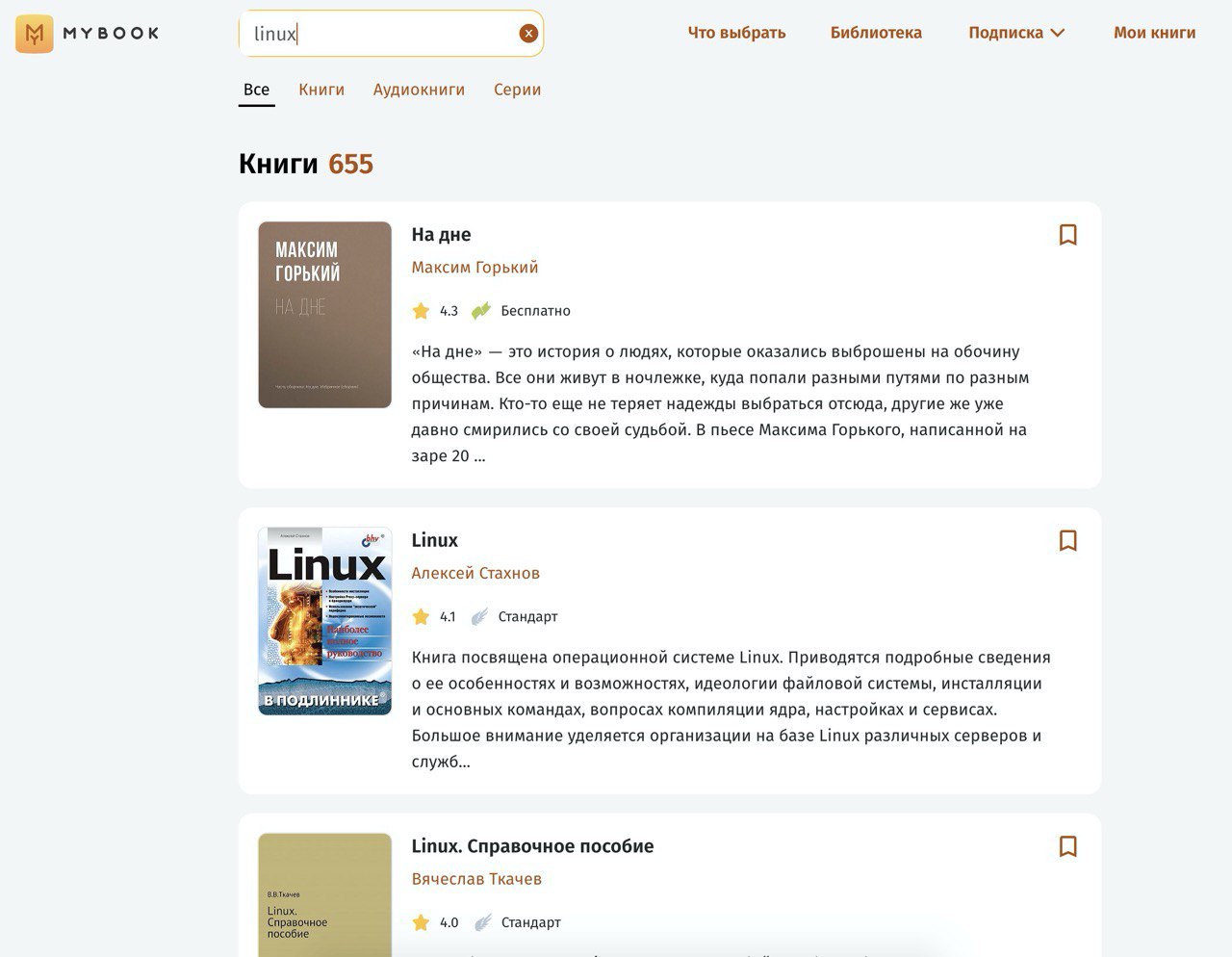Bookmark the book На дне
Viewport: 1232px width, 957px height.
tap(1067, 234)
